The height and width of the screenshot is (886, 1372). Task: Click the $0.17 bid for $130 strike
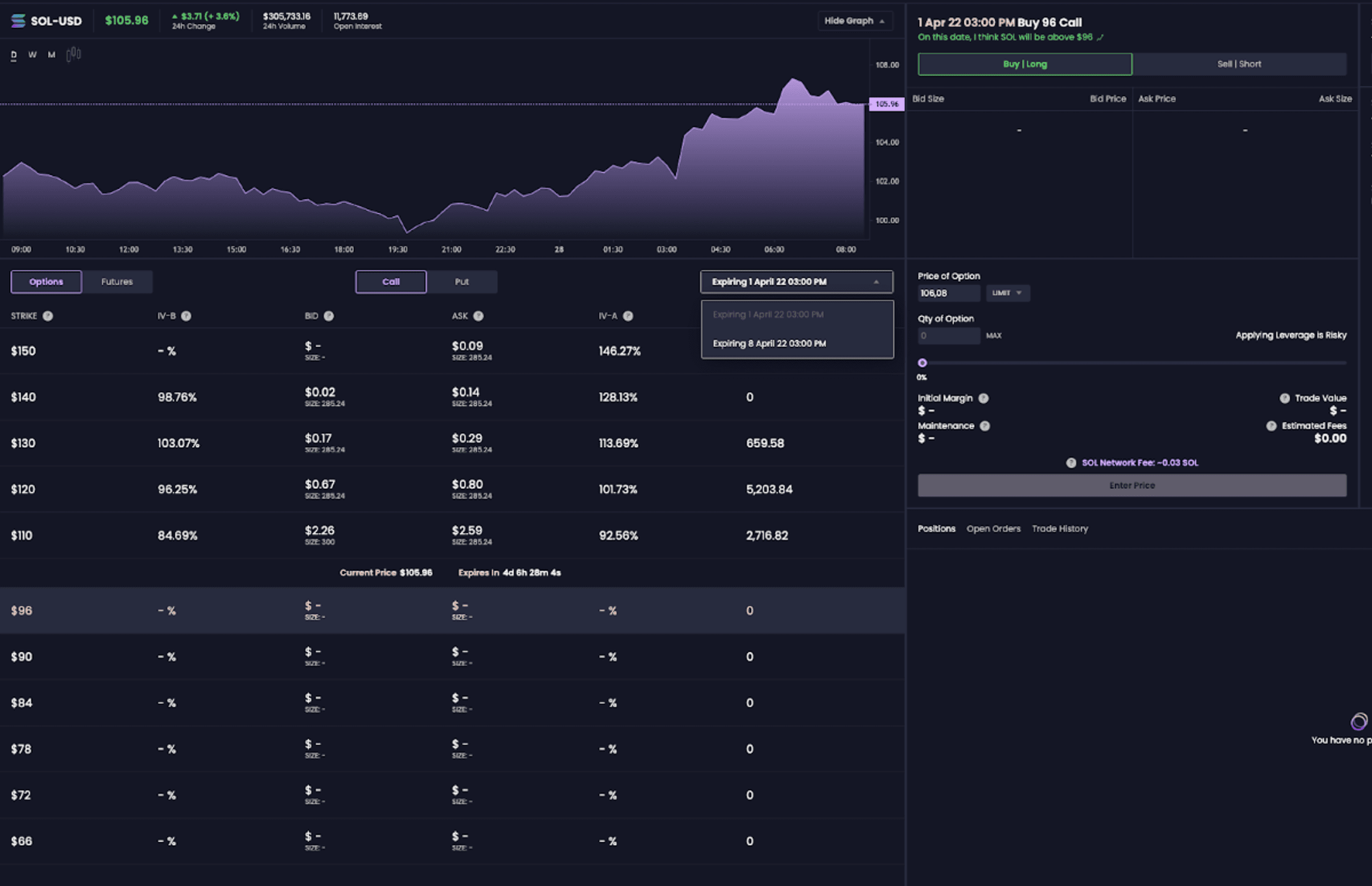point(318,438)
